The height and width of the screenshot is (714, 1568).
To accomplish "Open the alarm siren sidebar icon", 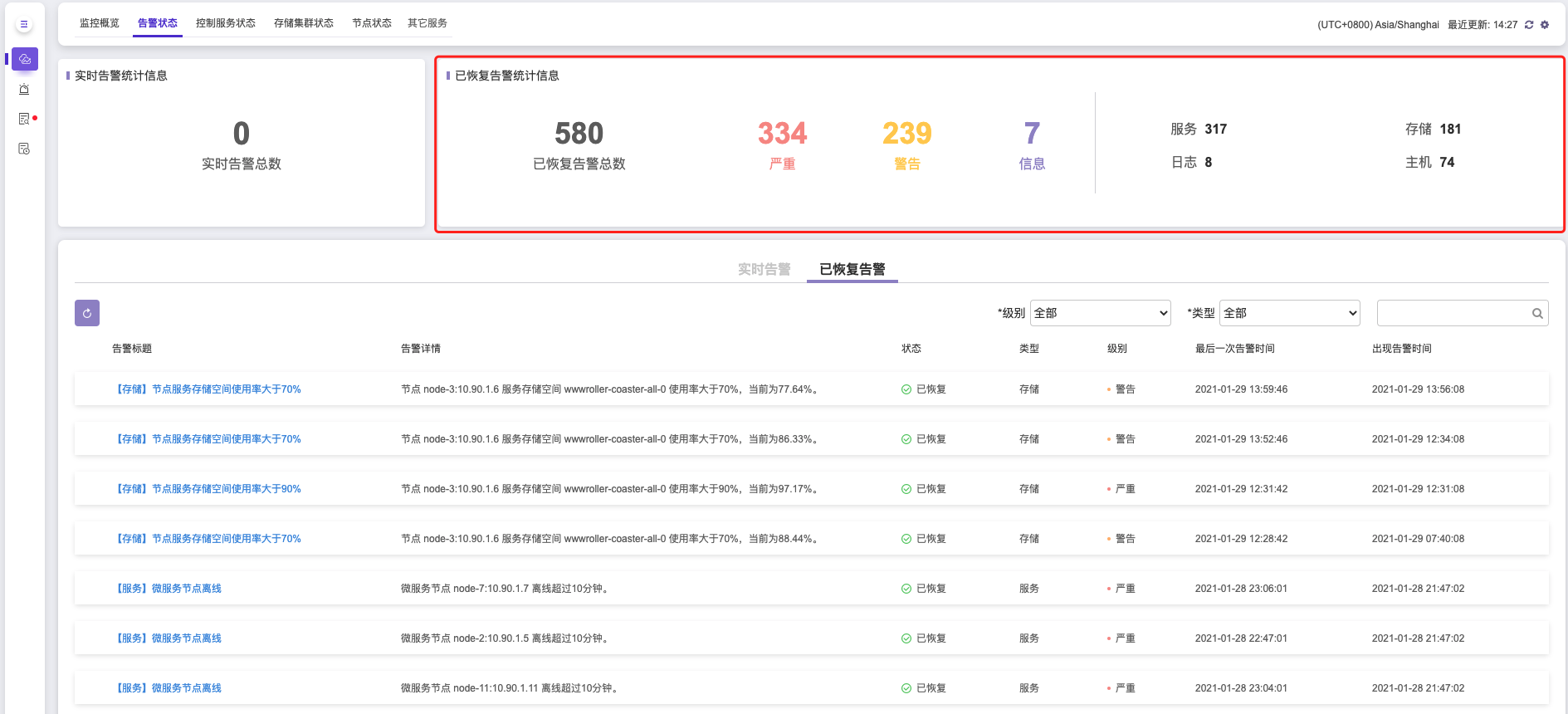I will (24, 89).
